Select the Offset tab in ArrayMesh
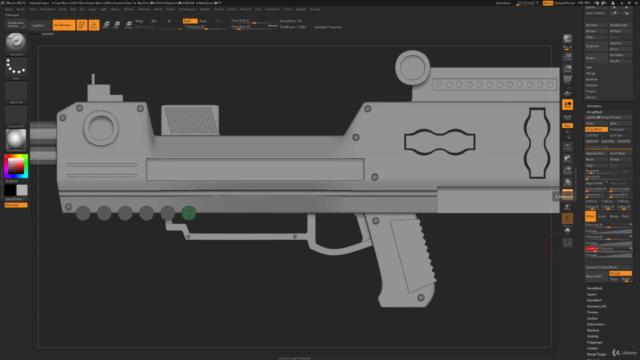 click(590, 216)
